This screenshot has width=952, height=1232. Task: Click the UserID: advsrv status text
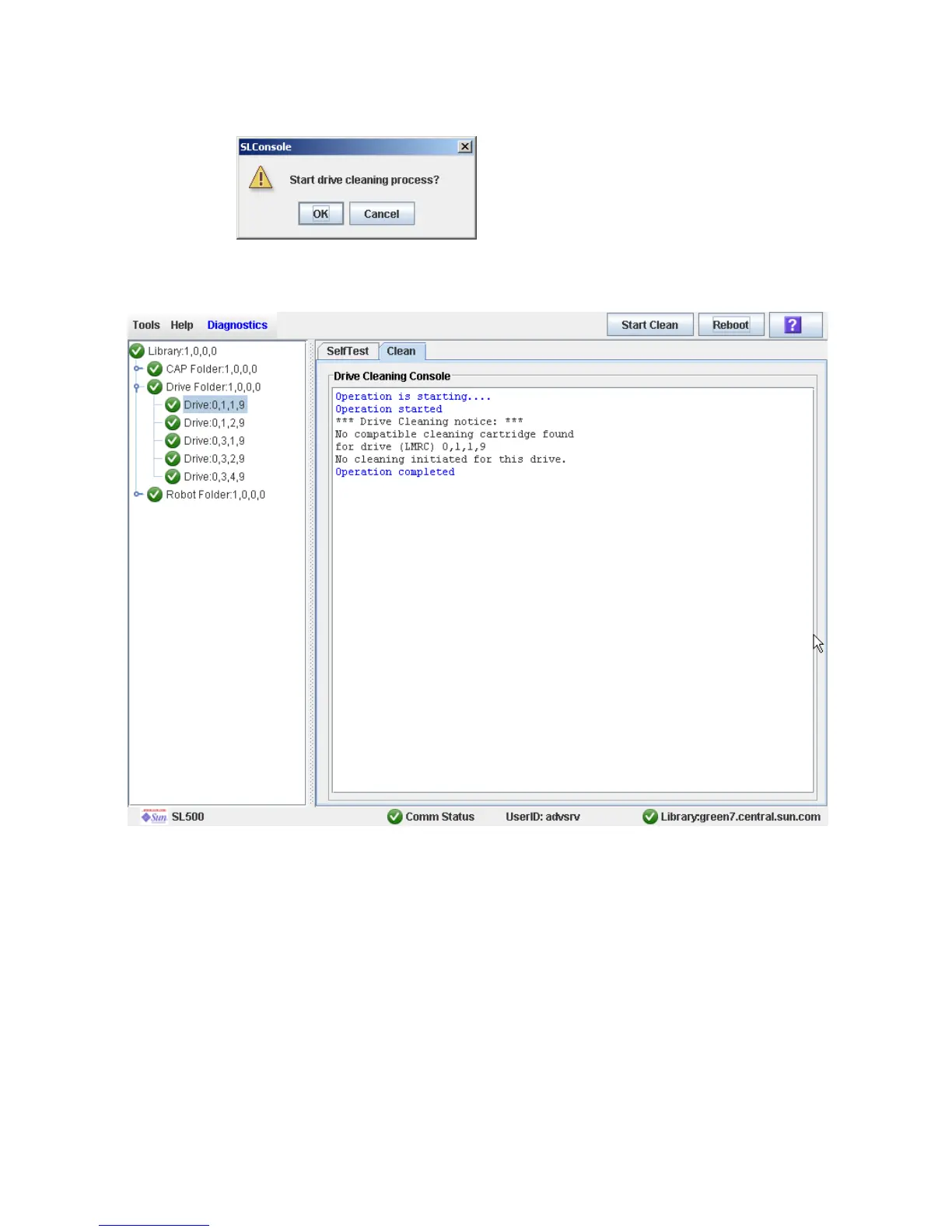click(x=543, y=817)
